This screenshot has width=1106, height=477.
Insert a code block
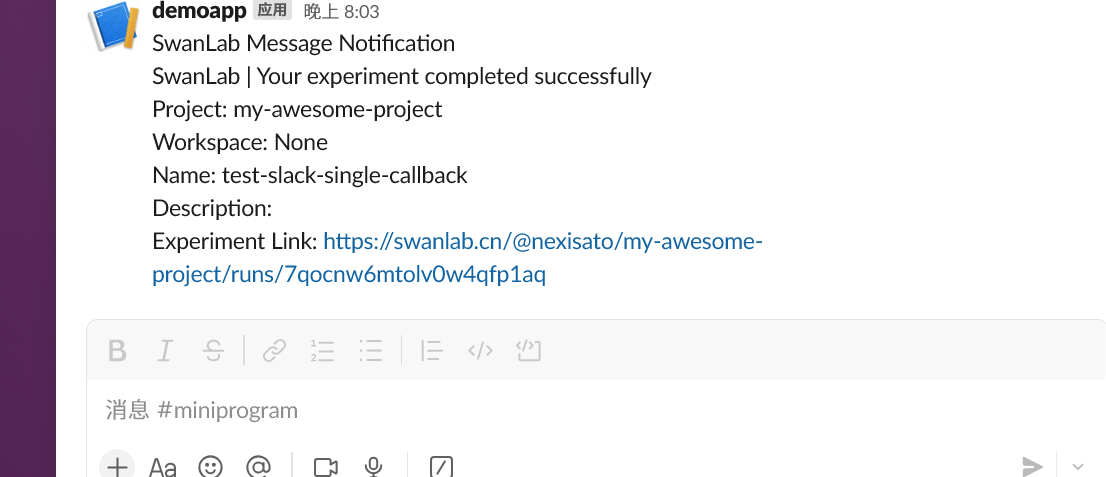[528, 351]
